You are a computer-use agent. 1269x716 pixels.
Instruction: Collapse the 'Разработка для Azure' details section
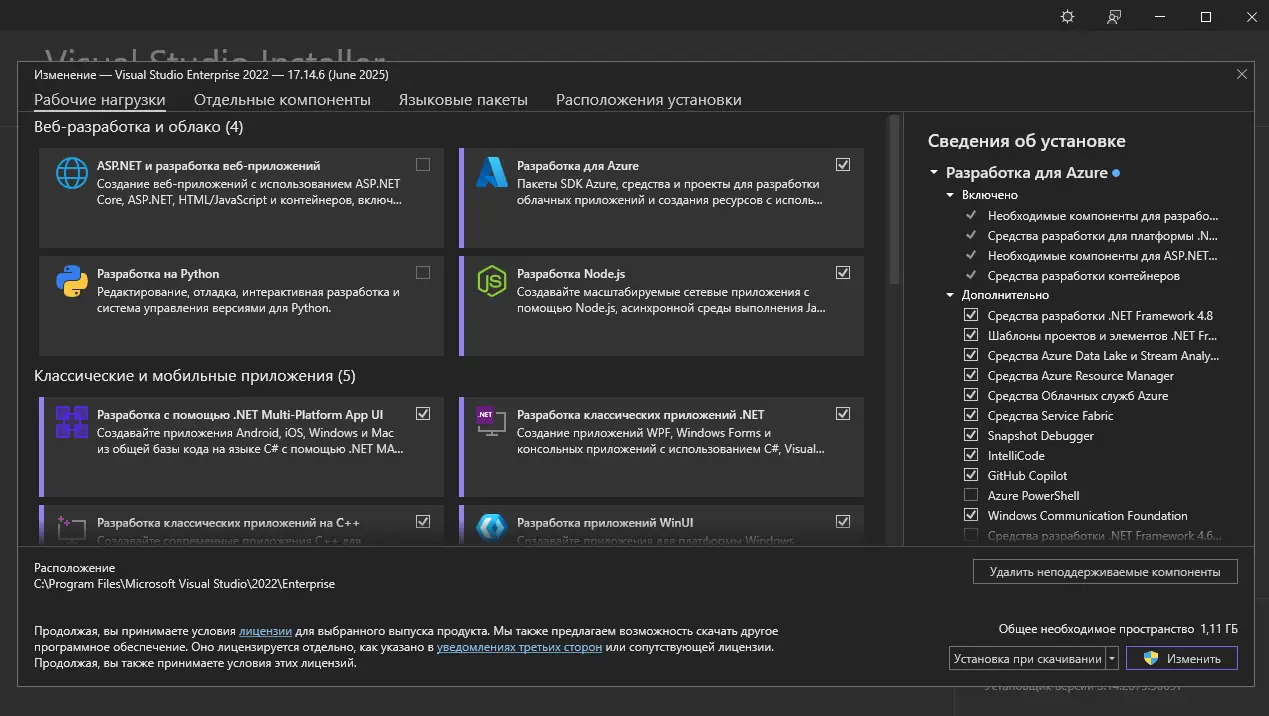[x=934, y=173]
